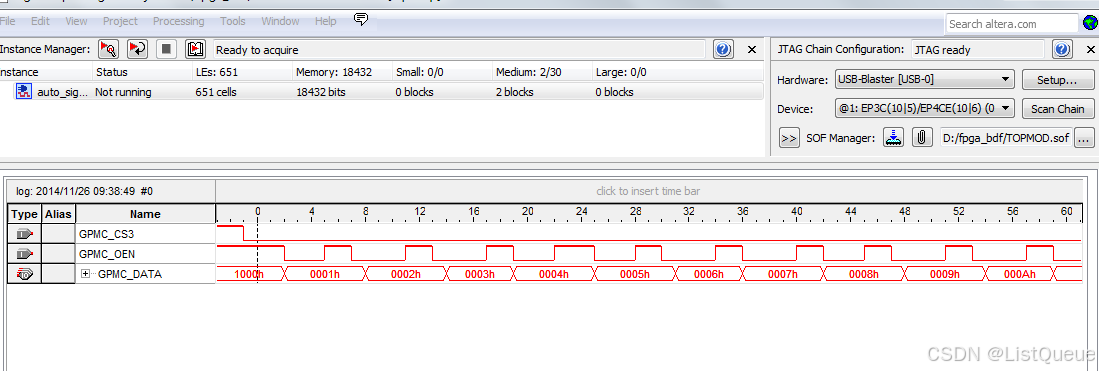The image size is (1099, 371).
Task: Open the Help menu
Action: point(325,21)
